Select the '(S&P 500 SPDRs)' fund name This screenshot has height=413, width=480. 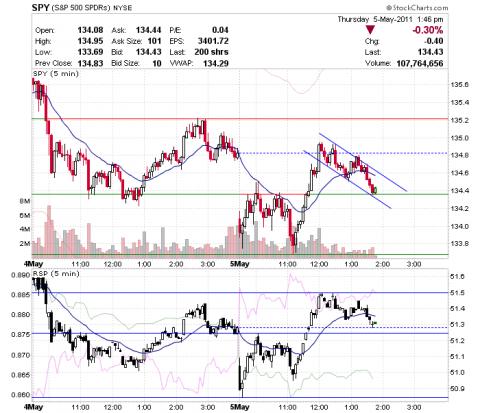[x=81, y=8]
